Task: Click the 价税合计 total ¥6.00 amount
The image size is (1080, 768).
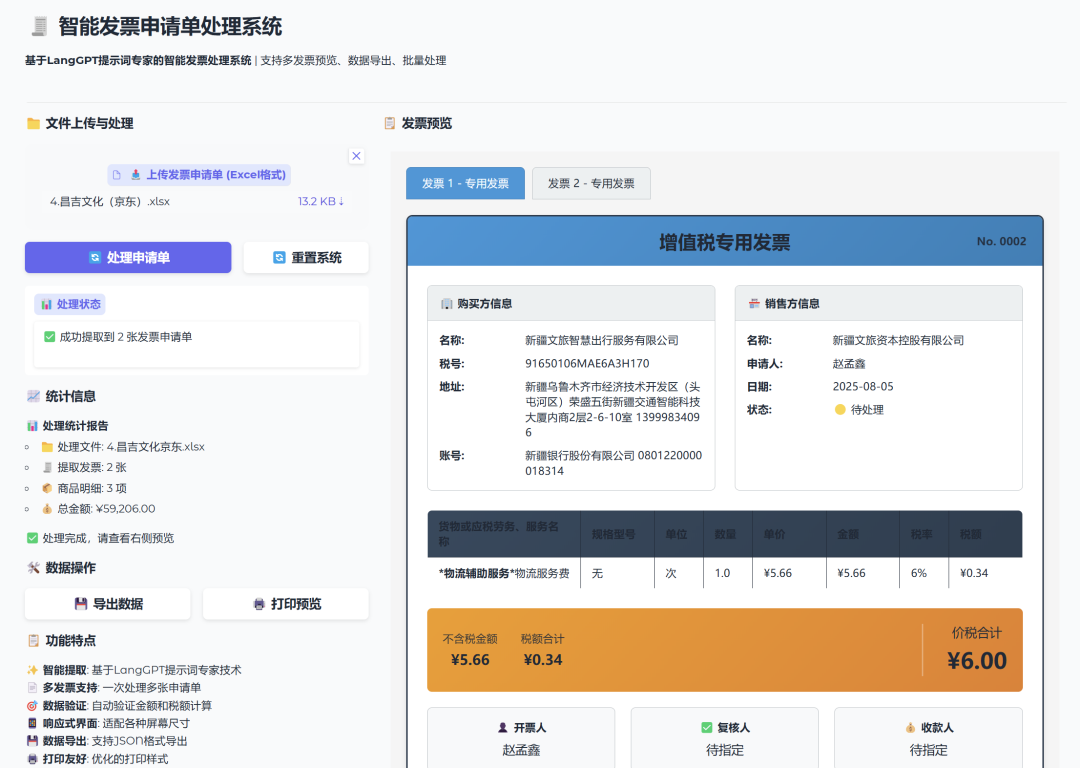Action: tap(976, 661)
